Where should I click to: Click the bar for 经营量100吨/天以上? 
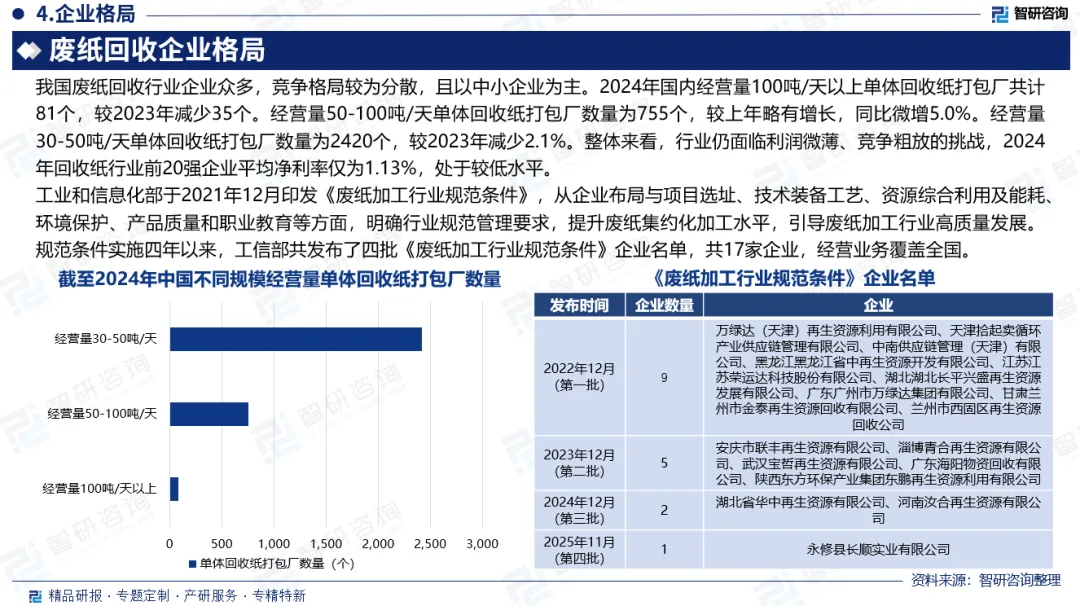point(174,489)
